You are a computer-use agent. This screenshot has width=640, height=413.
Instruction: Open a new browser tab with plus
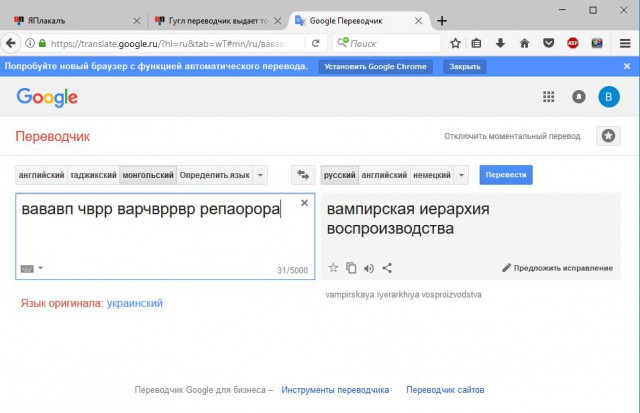(x=442, y=21)
